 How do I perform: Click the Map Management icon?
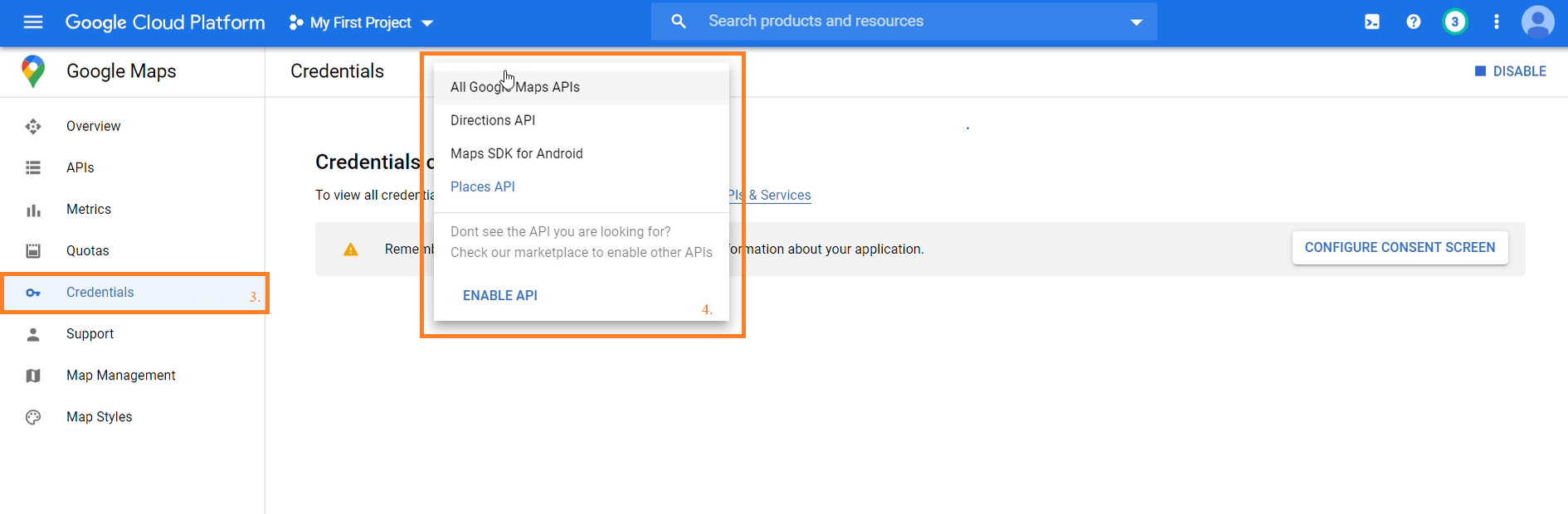(33, 376)
